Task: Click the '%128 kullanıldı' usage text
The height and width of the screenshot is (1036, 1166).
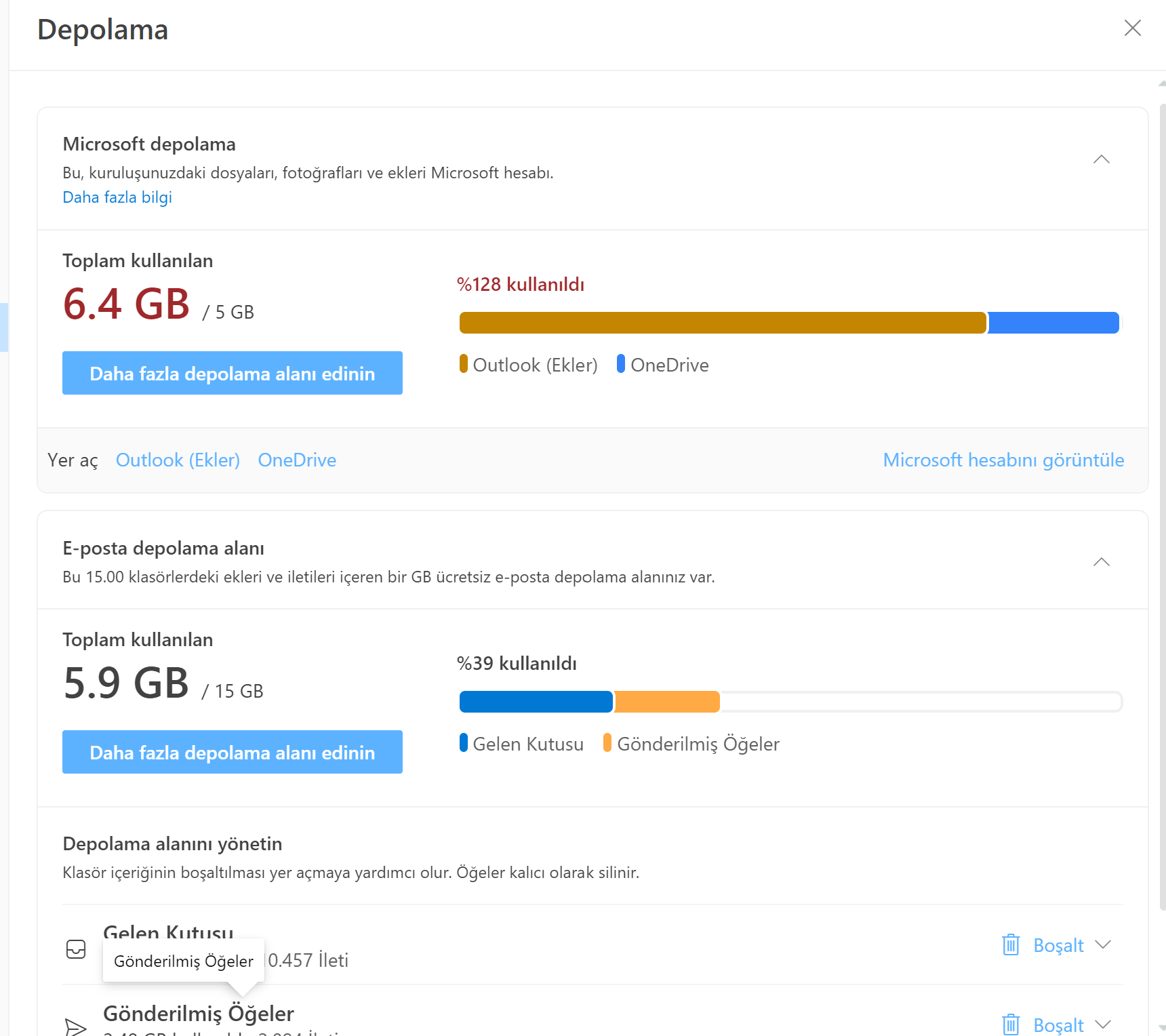Action: 521,285
